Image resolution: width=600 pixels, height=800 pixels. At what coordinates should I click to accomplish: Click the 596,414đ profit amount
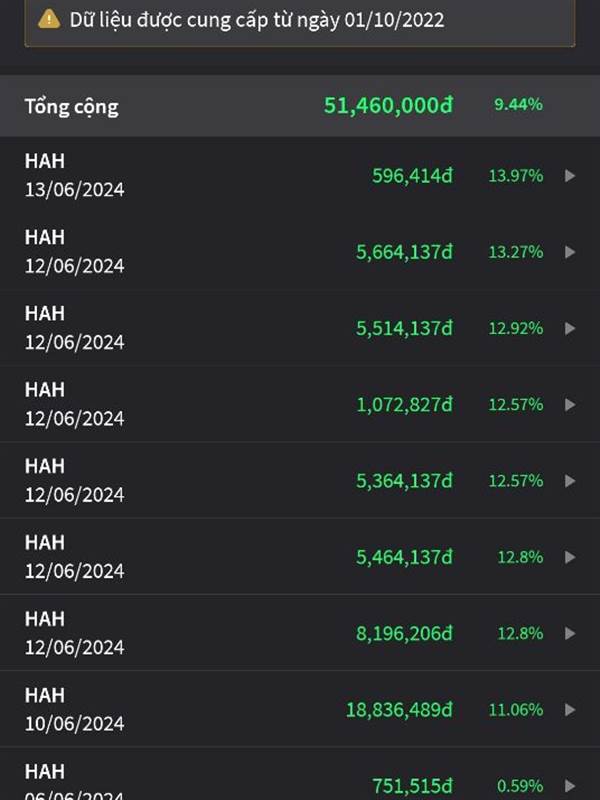(x=412, y=176)
